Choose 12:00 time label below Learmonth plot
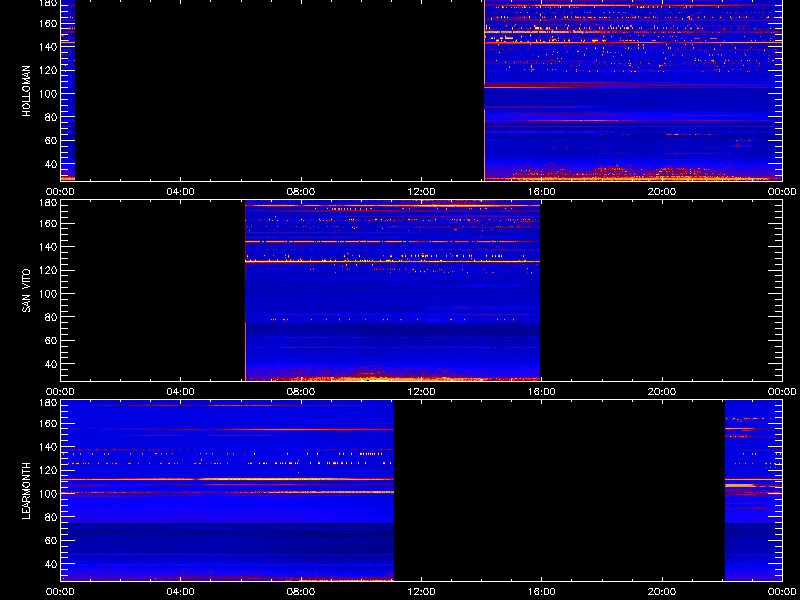 pyautogui.click(x=421, y=592)
